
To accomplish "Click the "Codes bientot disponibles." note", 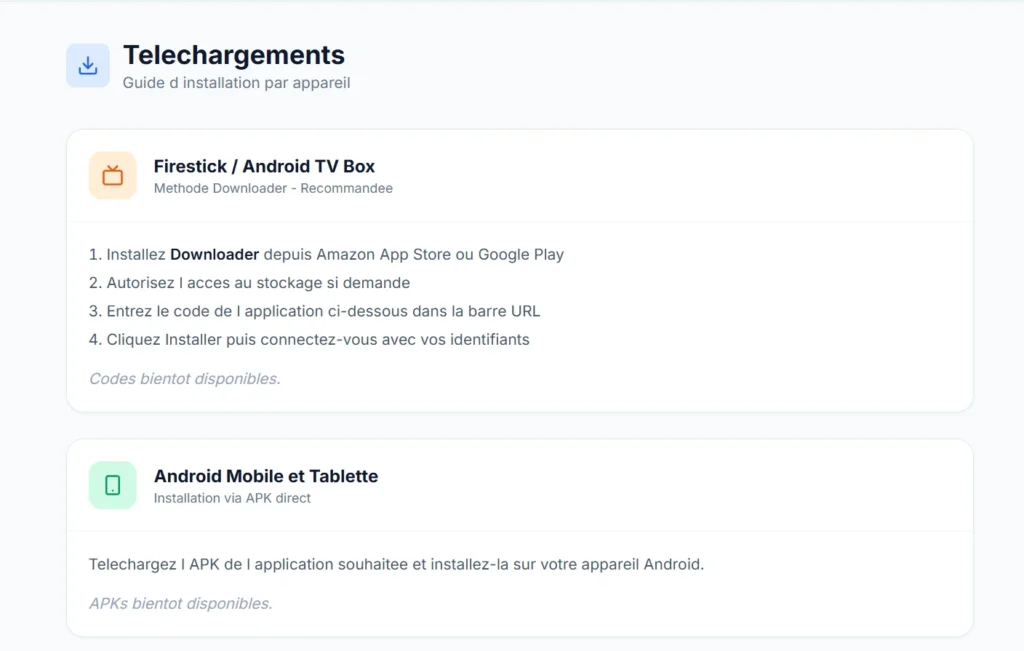I will [x=185, y=379].
